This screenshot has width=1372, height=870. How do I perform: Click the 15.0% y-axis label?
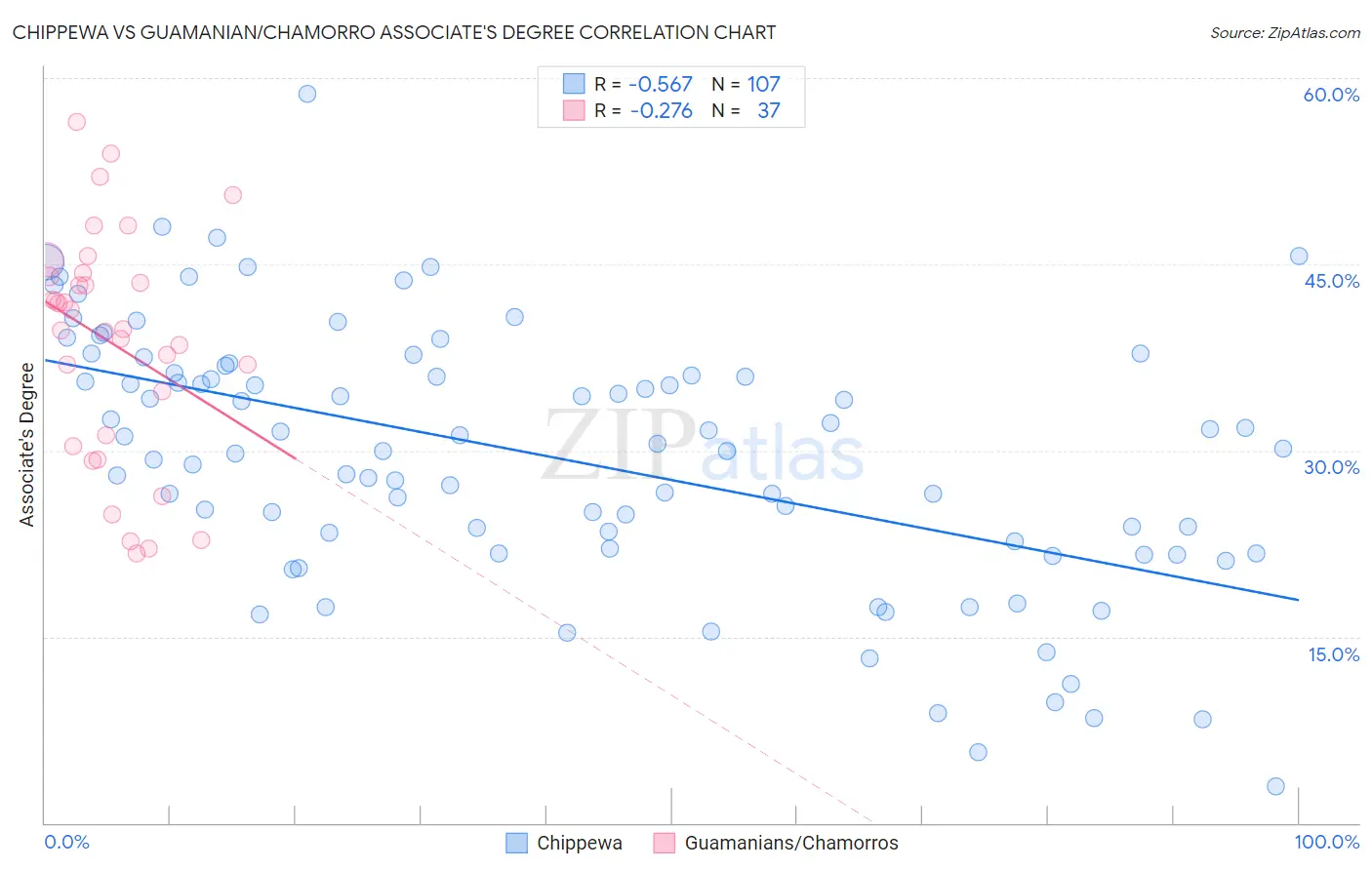1333,654
